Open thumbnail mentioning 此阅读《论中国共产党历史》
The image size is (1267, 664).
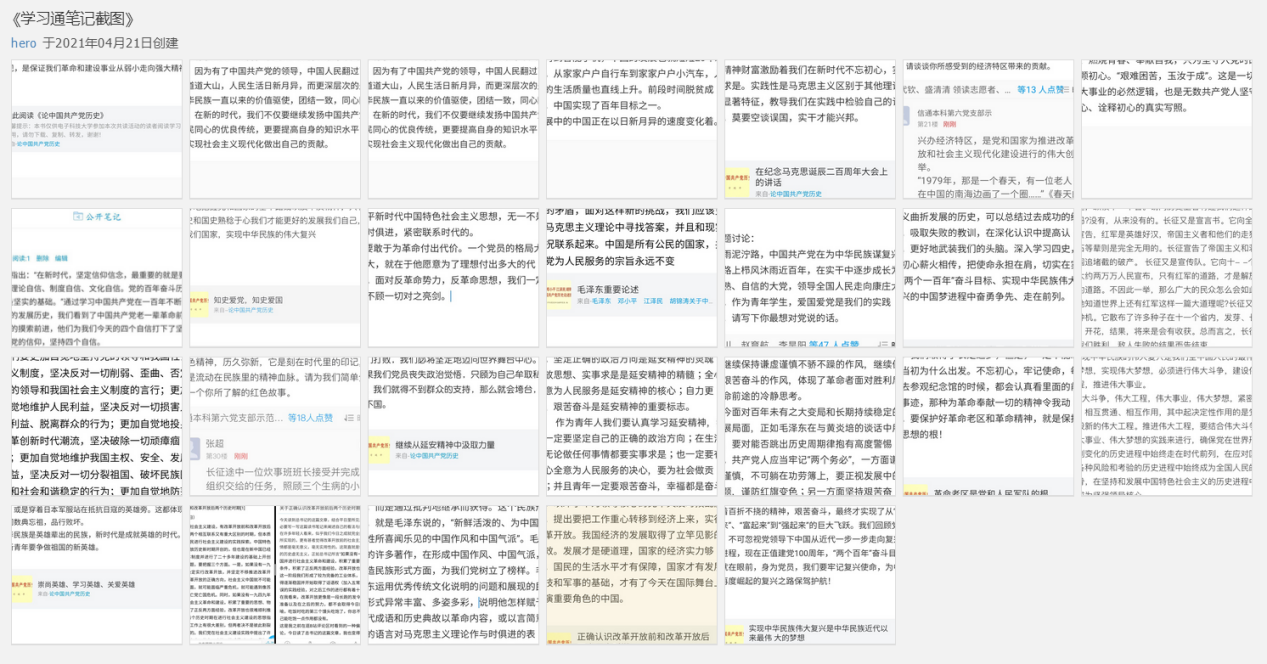point(97,128)
